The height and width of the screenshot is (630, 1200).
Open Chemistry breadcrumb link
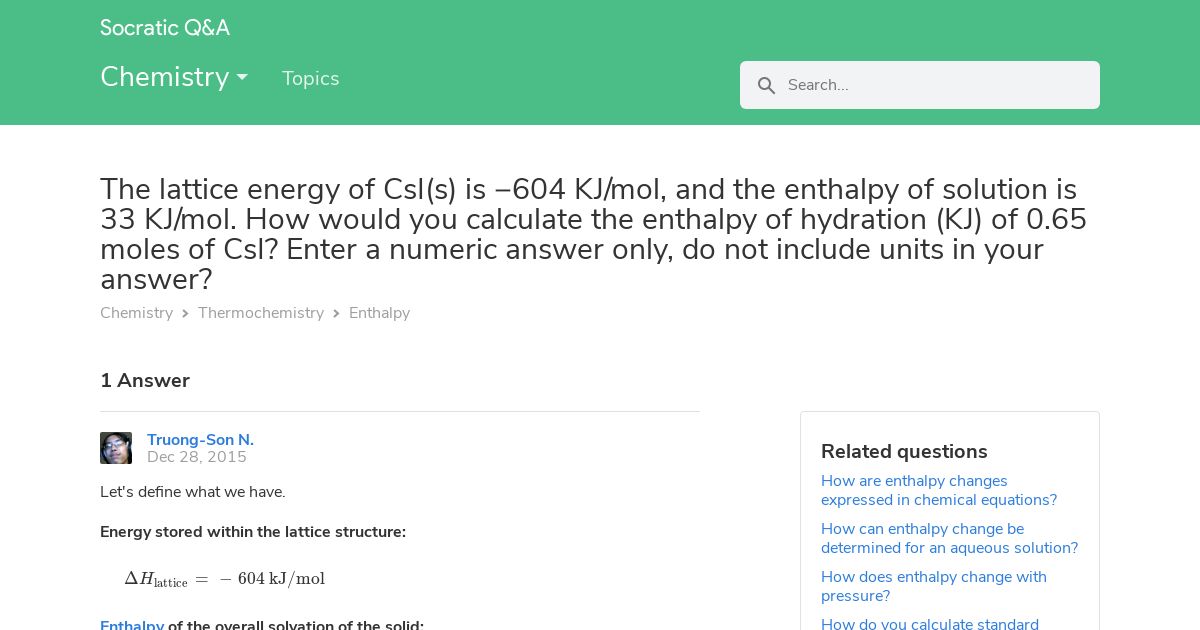(136, 313)
